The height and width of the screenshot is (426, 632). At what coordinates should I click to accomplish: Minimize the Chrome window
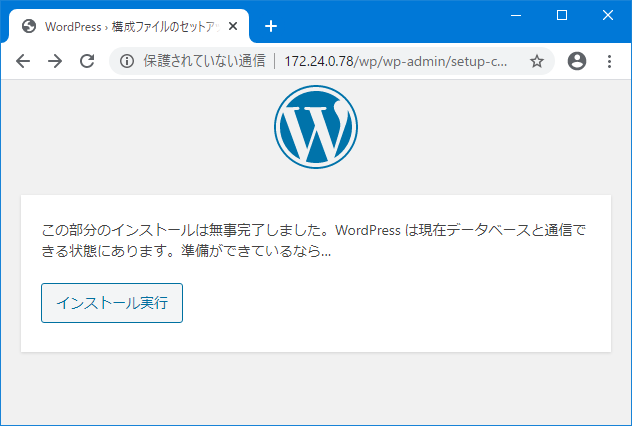coord(516,15)
